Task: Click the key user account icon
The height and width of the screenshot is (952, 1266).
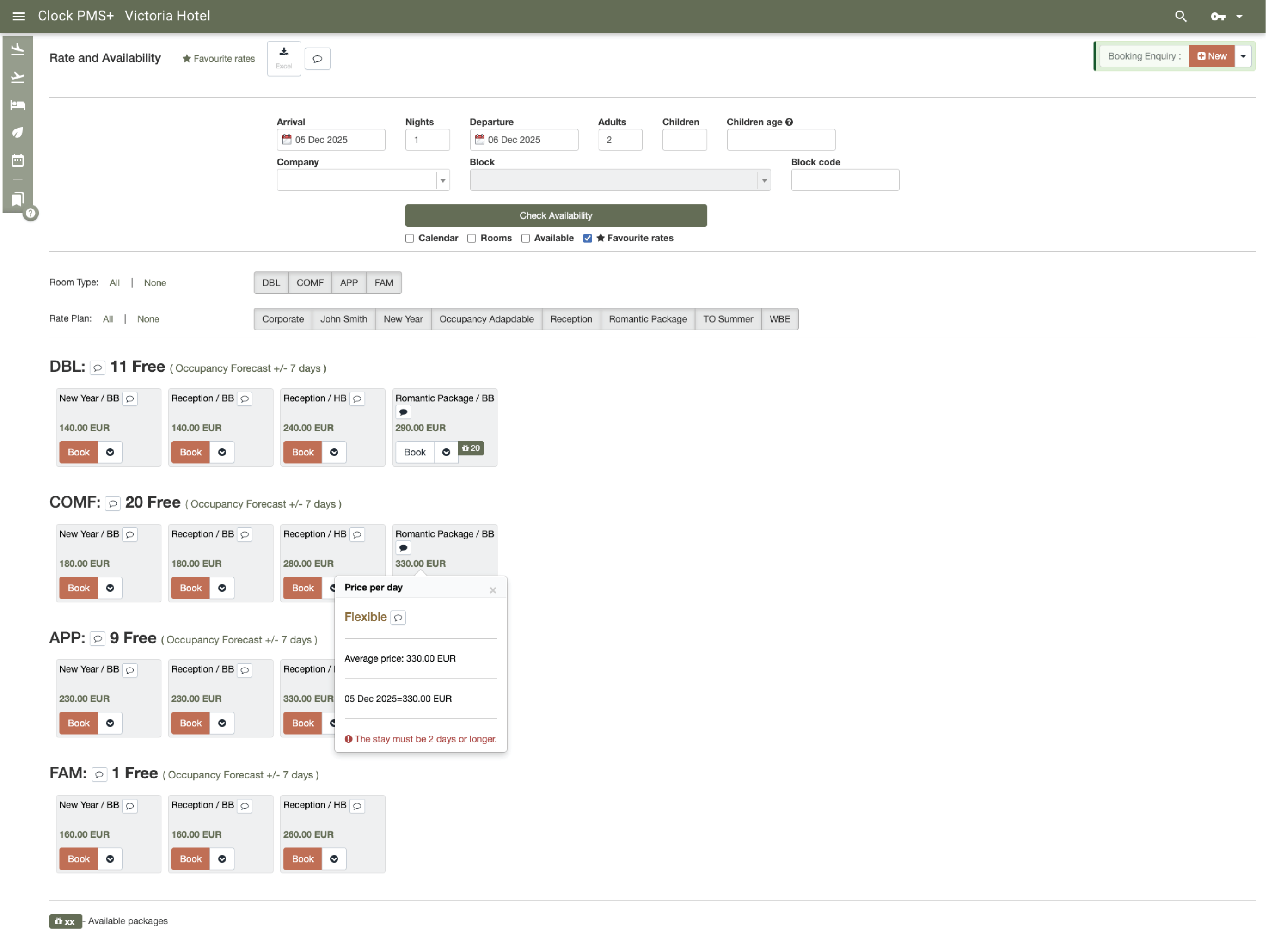Action: point(1217,16)
